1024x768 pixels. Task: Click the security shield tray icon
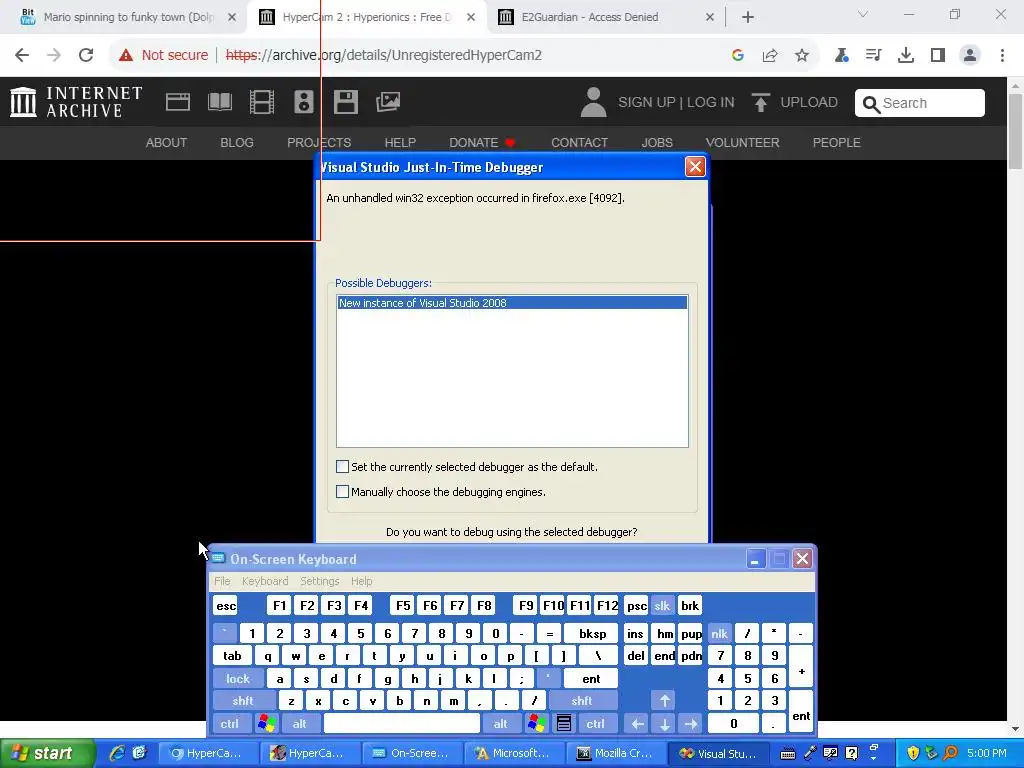coord(912,753)
